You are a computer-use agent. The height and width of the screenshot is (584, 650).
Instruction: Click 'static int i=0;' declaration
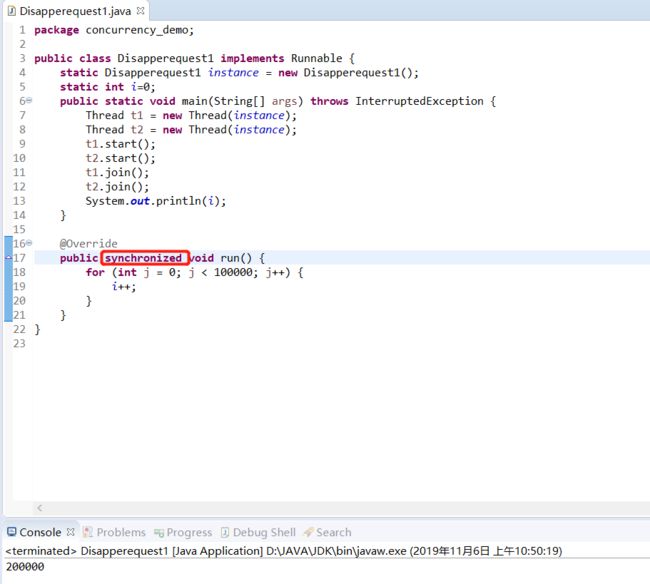pyautogui.click(x=107, y=87)
